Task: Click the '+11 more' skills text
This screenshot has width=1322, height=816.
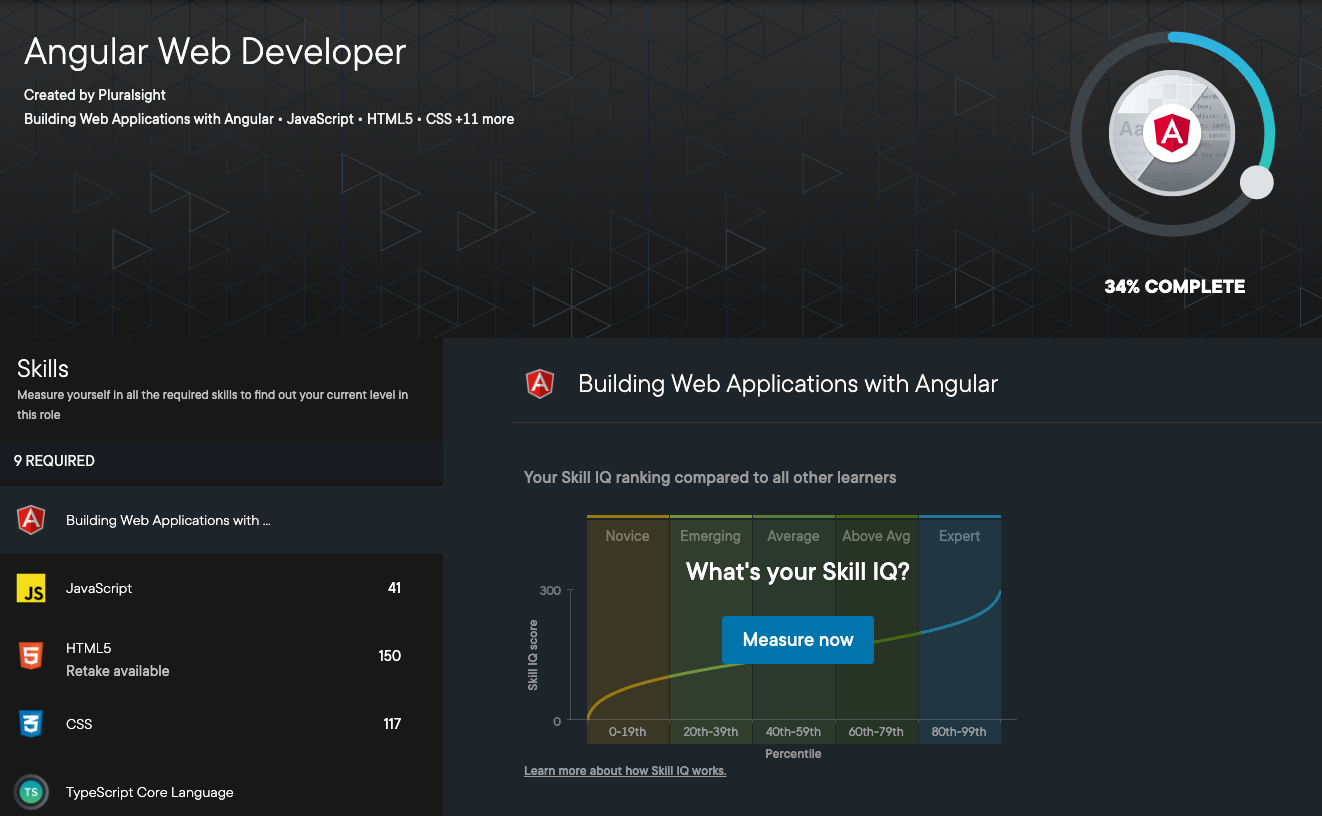Action: click(x=484, y=119)
